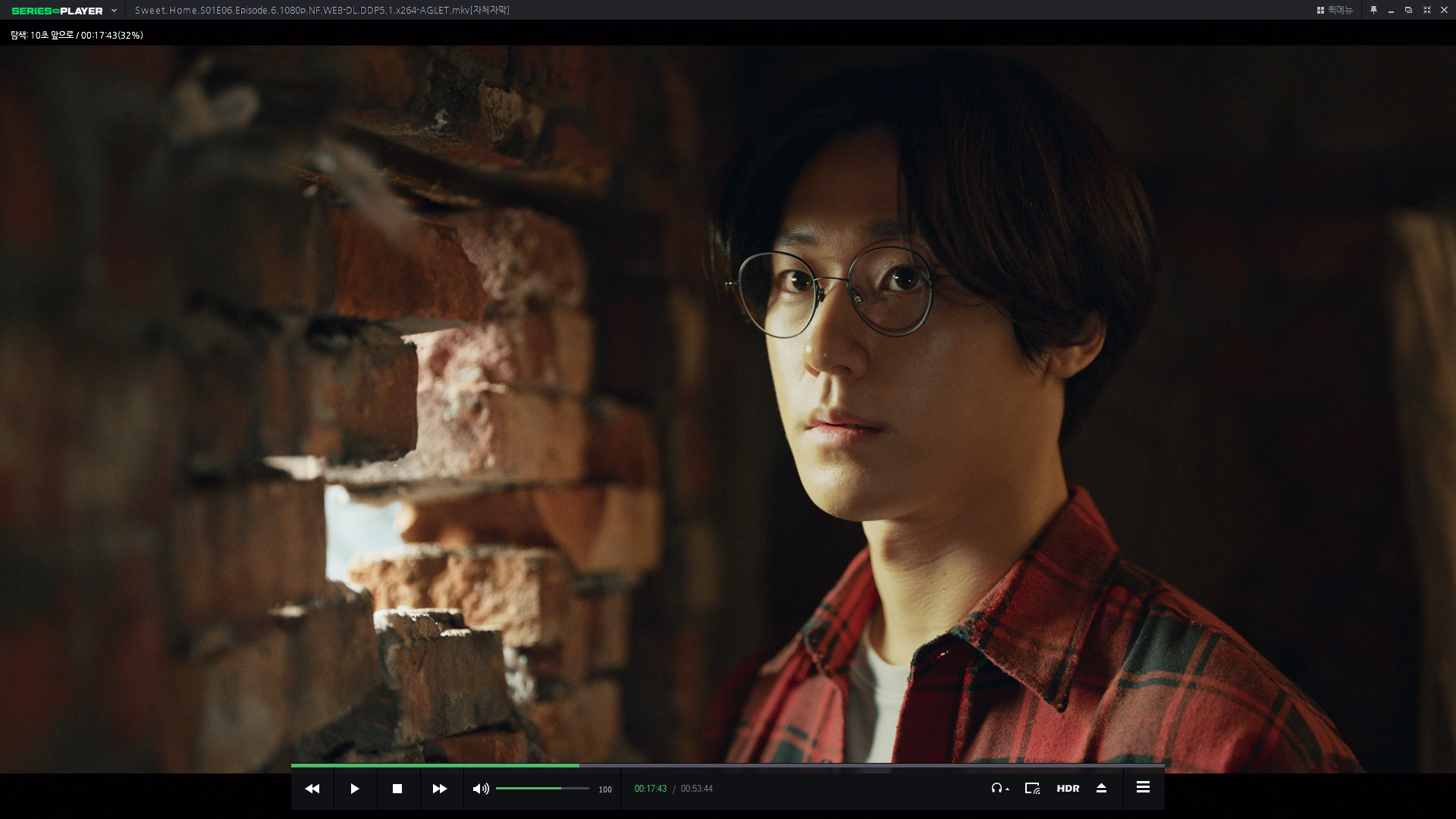Viewport: 1456px width, 819px height.
Task: Open the headphone audio output menu
Action: pyautogui.click(x=999, y=789)
